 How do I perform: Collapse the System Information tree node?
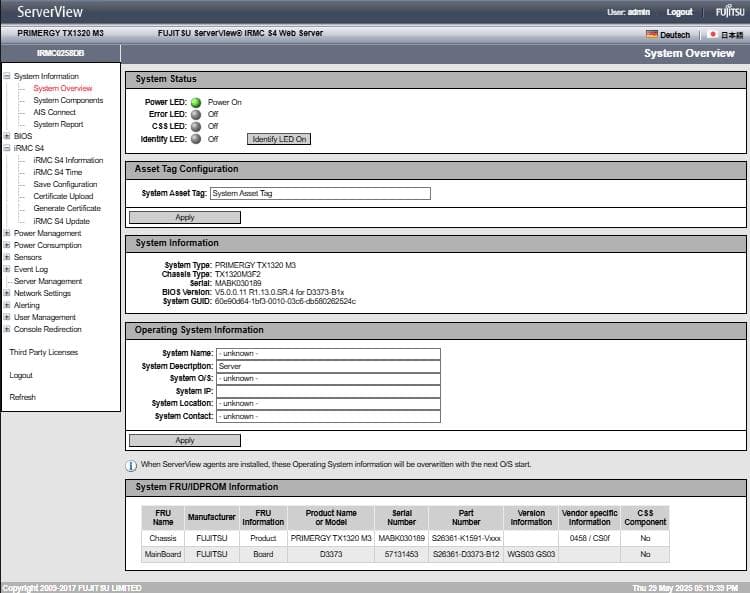(x=7, y=76)
